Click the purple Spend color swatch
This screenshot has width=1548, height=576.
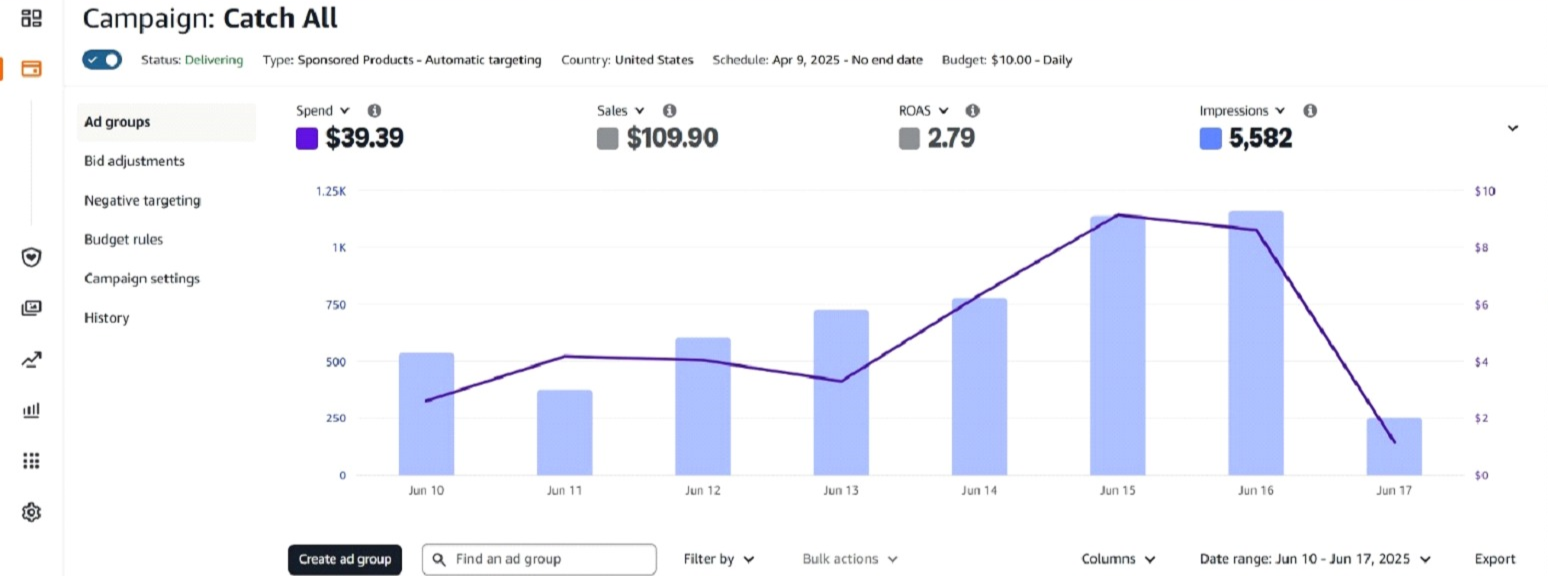tap(307, 139)
